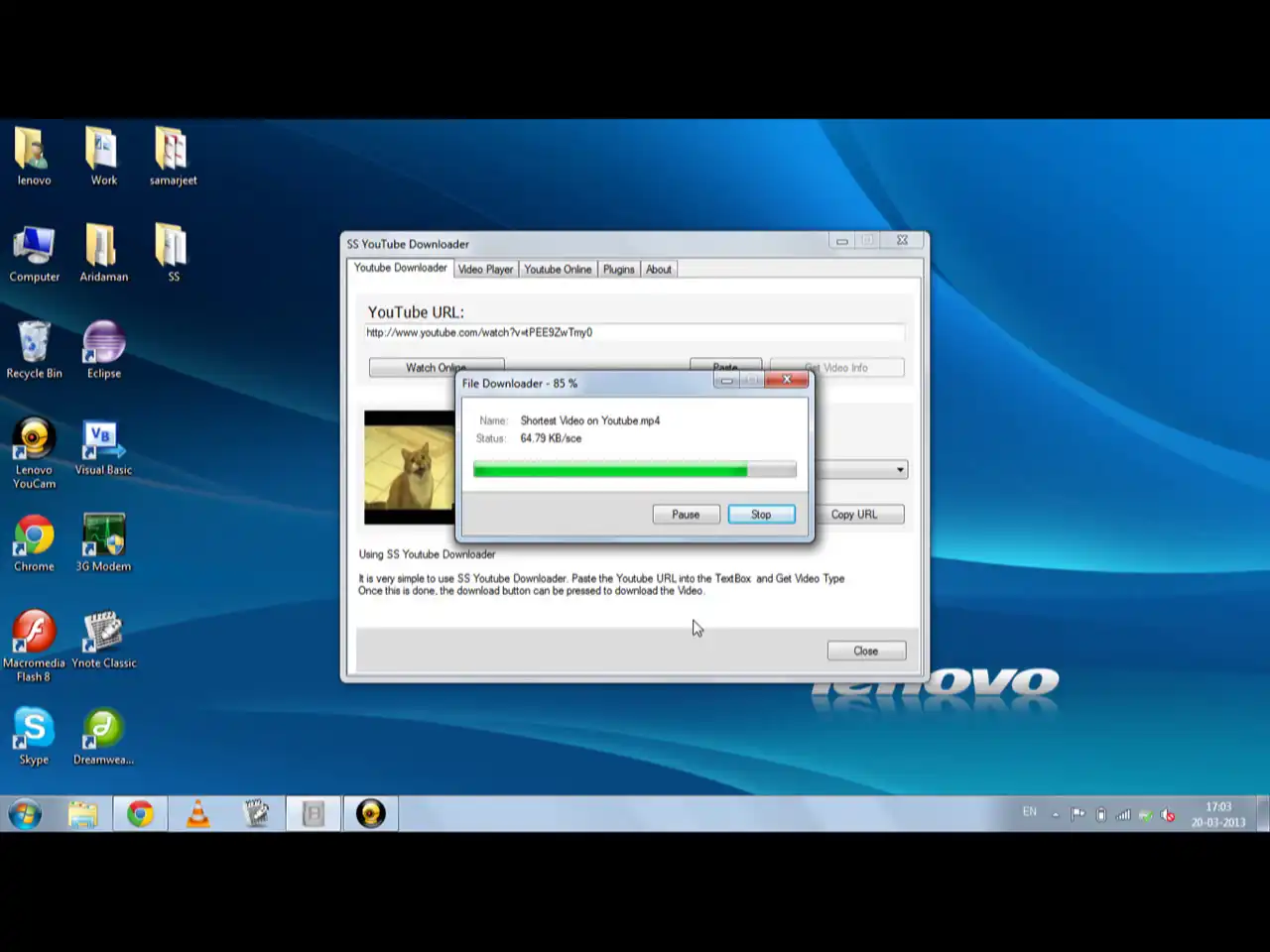This screenshot has width=1270, height=952.
Task: Show hidden system tray icons
Action: click(x=1056, y=814)
